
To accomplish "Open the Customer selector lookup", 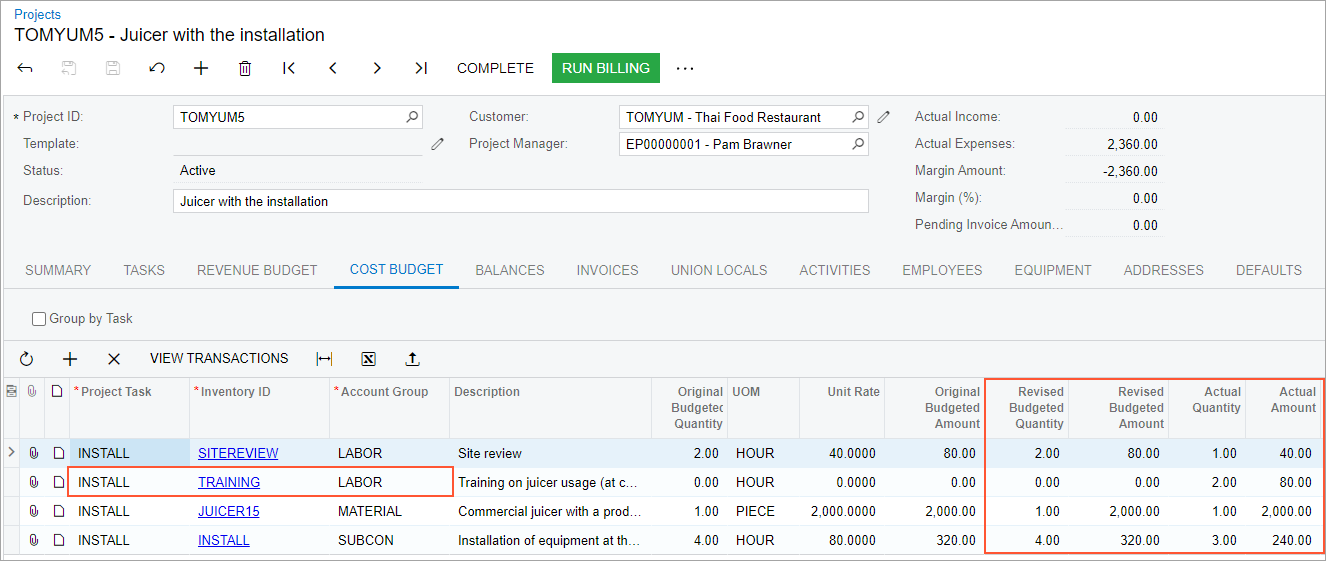I will (x=858, y=117).
